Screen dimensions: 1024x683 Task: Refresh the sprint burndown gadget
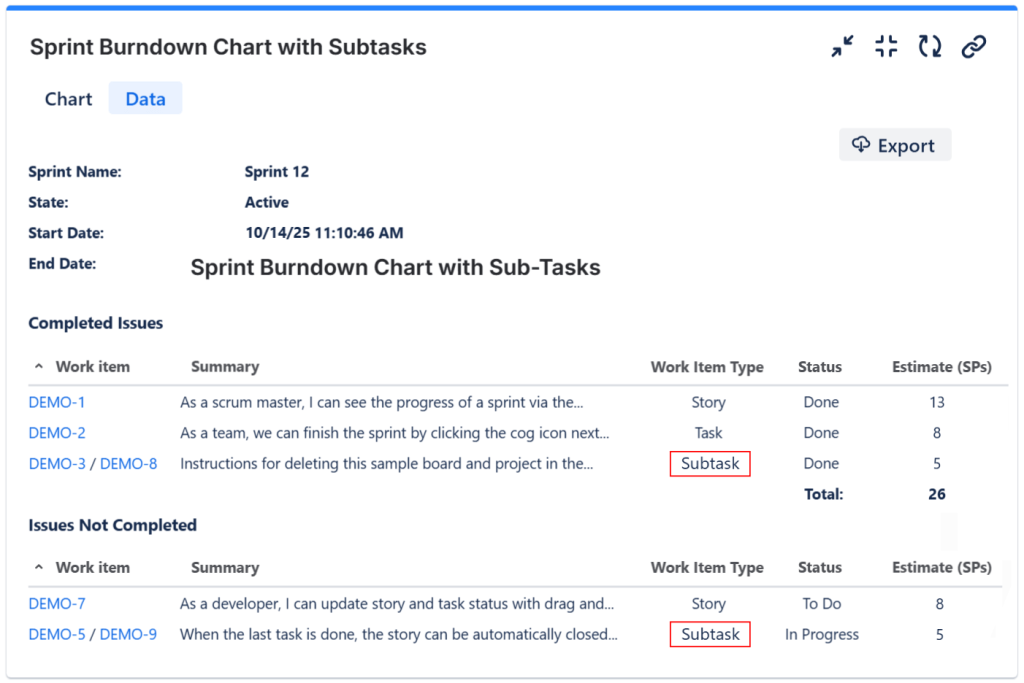point(930,46)
